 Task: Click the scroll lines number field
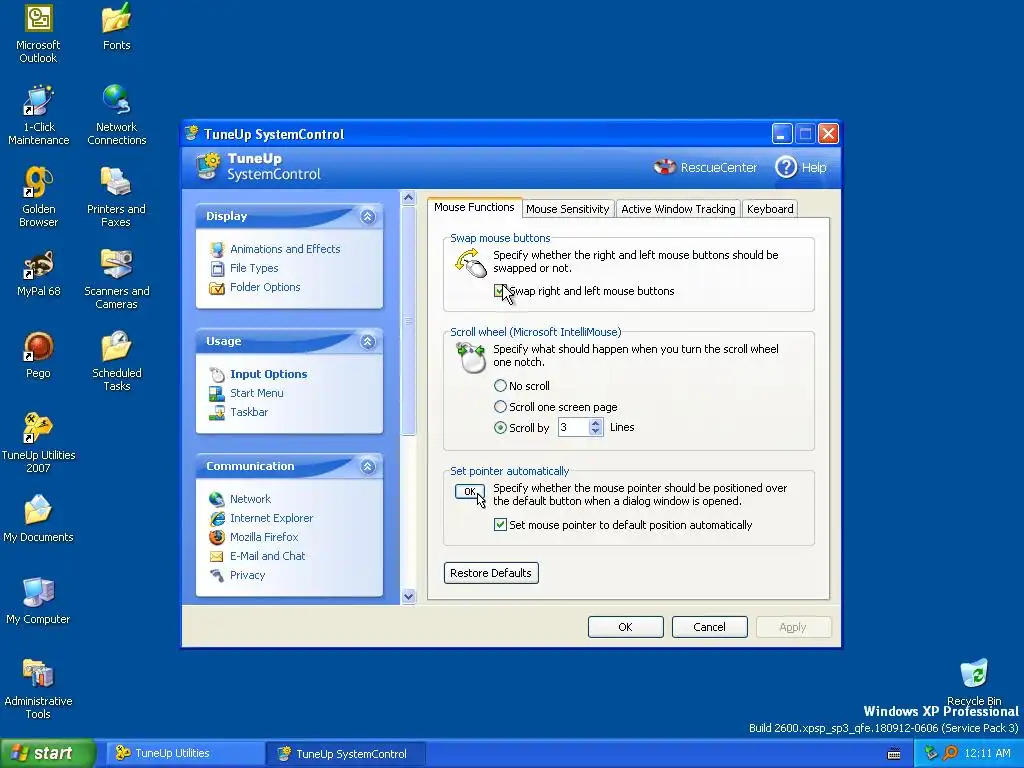573,428
